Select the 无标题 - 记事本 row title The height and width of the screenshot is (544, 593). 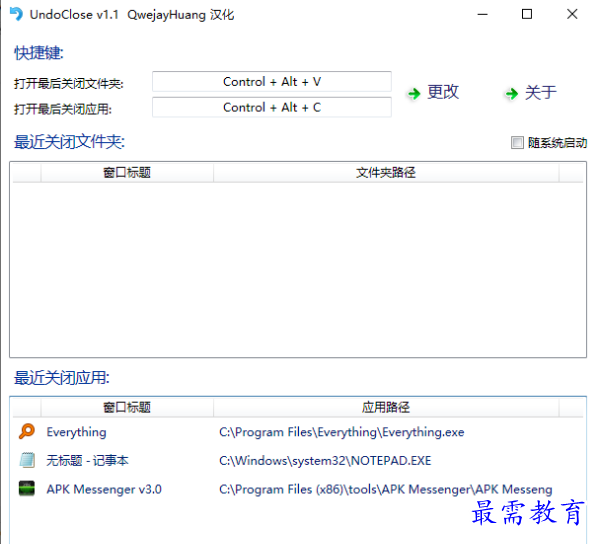[x=87, y=460]
